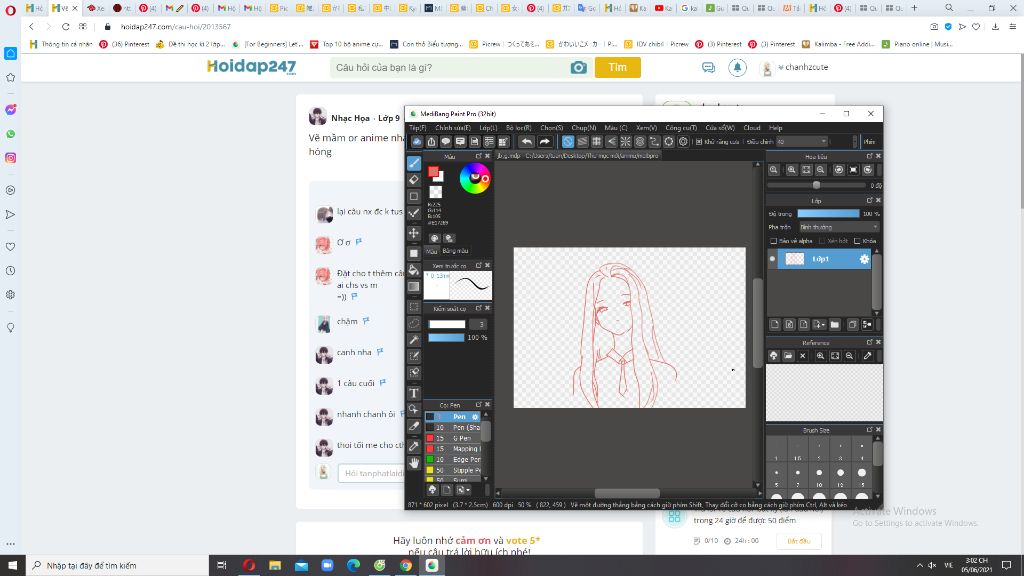Screen dimensions: 1024x576
Task: Enable the Bảo vệ alpha checkbox
Action: 774,241
